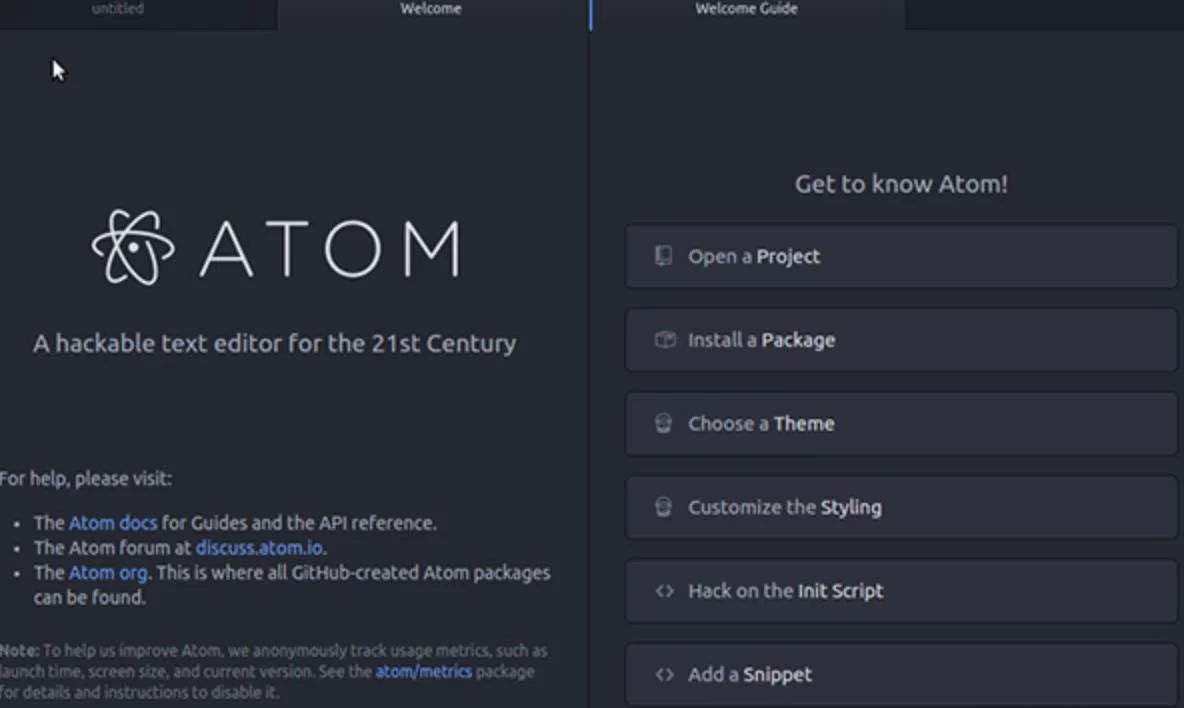The height and width of the screenshot is (708, 1184).
Task: Click the paint bucket icon beside Choose a Theme
Action: (x=664, y=423)
